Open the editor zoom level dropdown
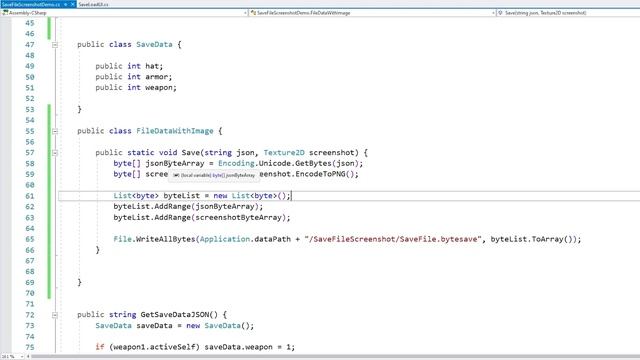Screen dimensions: 640x360 [x=12, y=357]
